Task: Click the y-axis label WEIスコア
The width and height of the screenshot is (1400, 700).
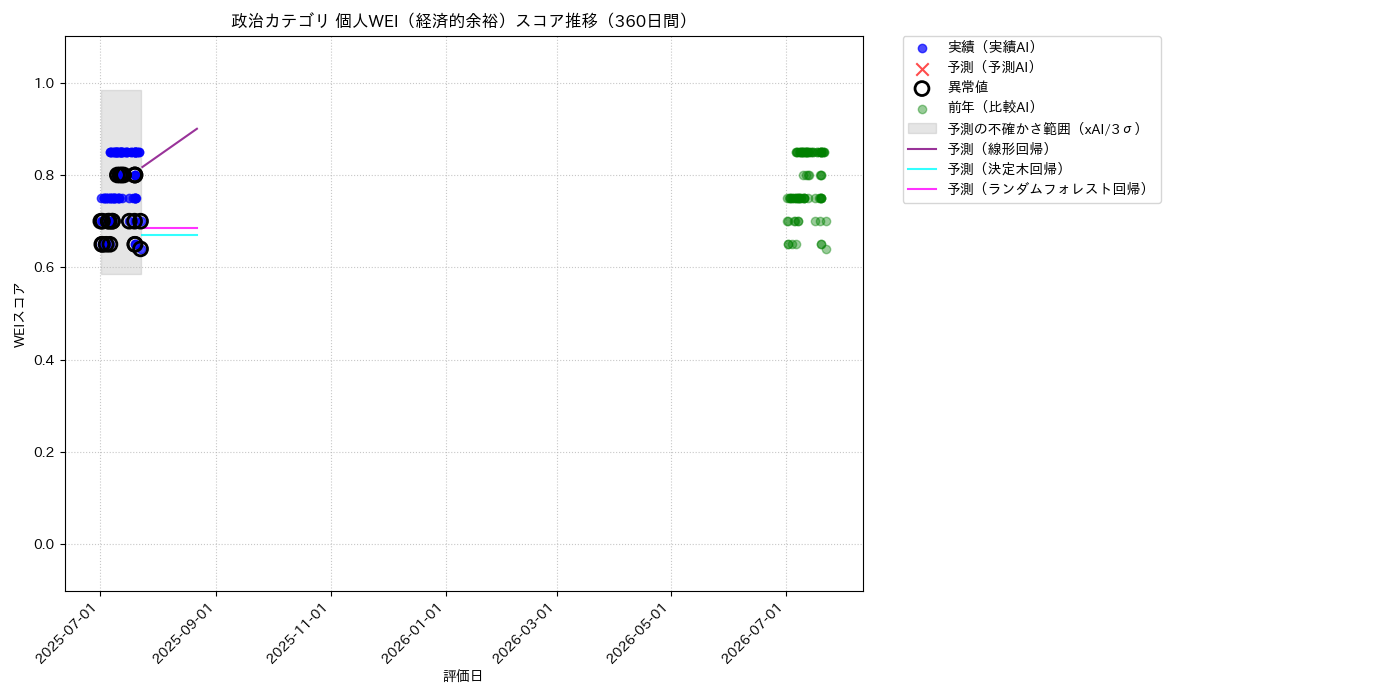Action: [x=20, y=314]
